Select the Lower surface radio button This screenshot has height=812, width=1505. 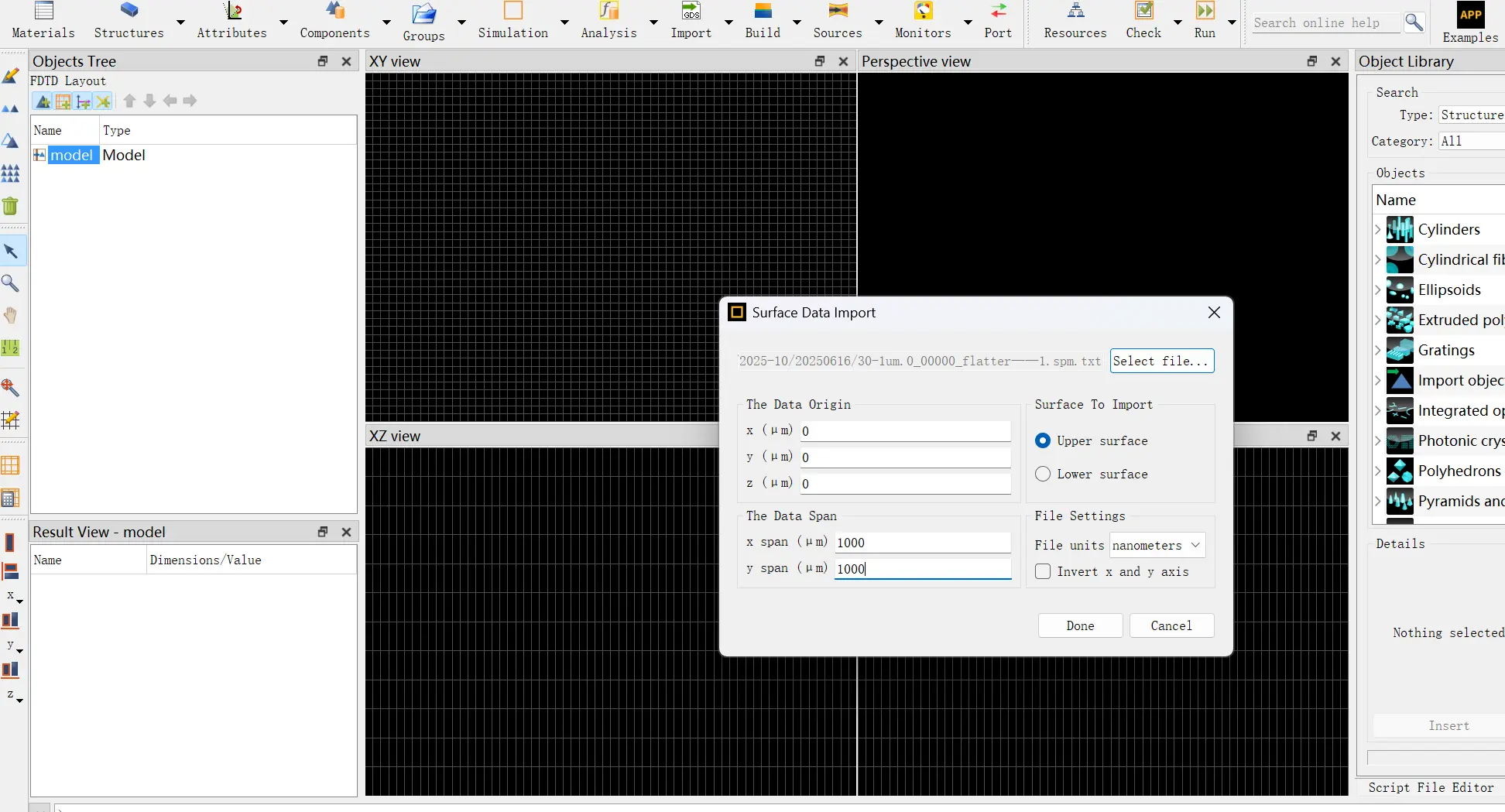1043,474
